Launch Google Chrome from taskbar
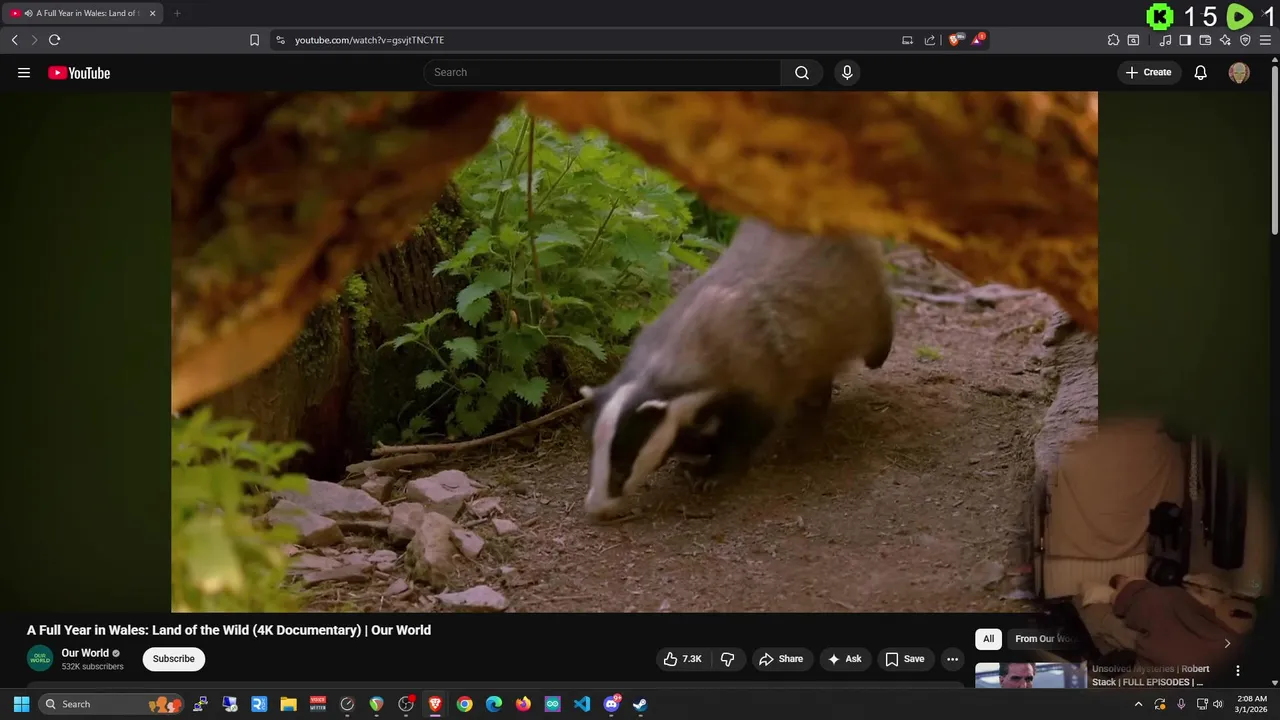Screen dimensions: 1280x720 (465, 704)
